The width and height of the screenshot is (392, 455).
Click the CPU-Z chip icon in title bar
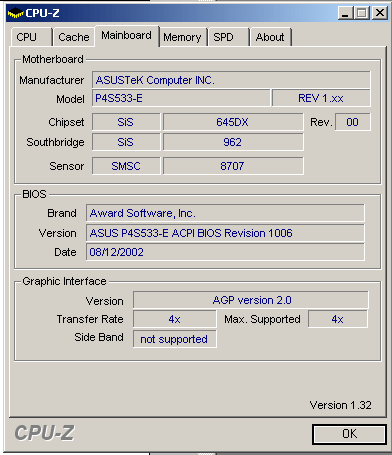coord(15,13)
